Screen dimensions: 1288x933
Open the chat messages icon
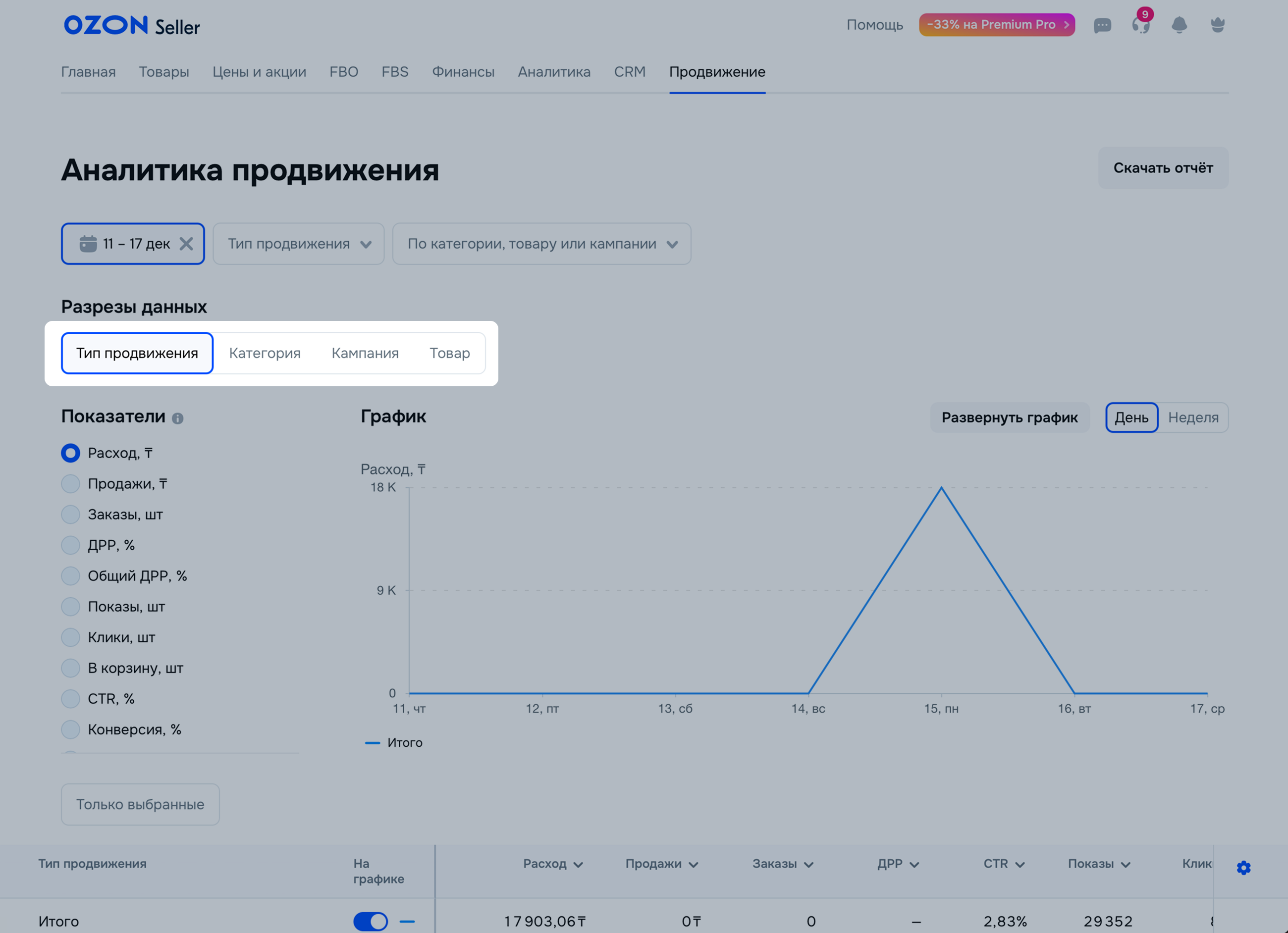[1102, 25]
